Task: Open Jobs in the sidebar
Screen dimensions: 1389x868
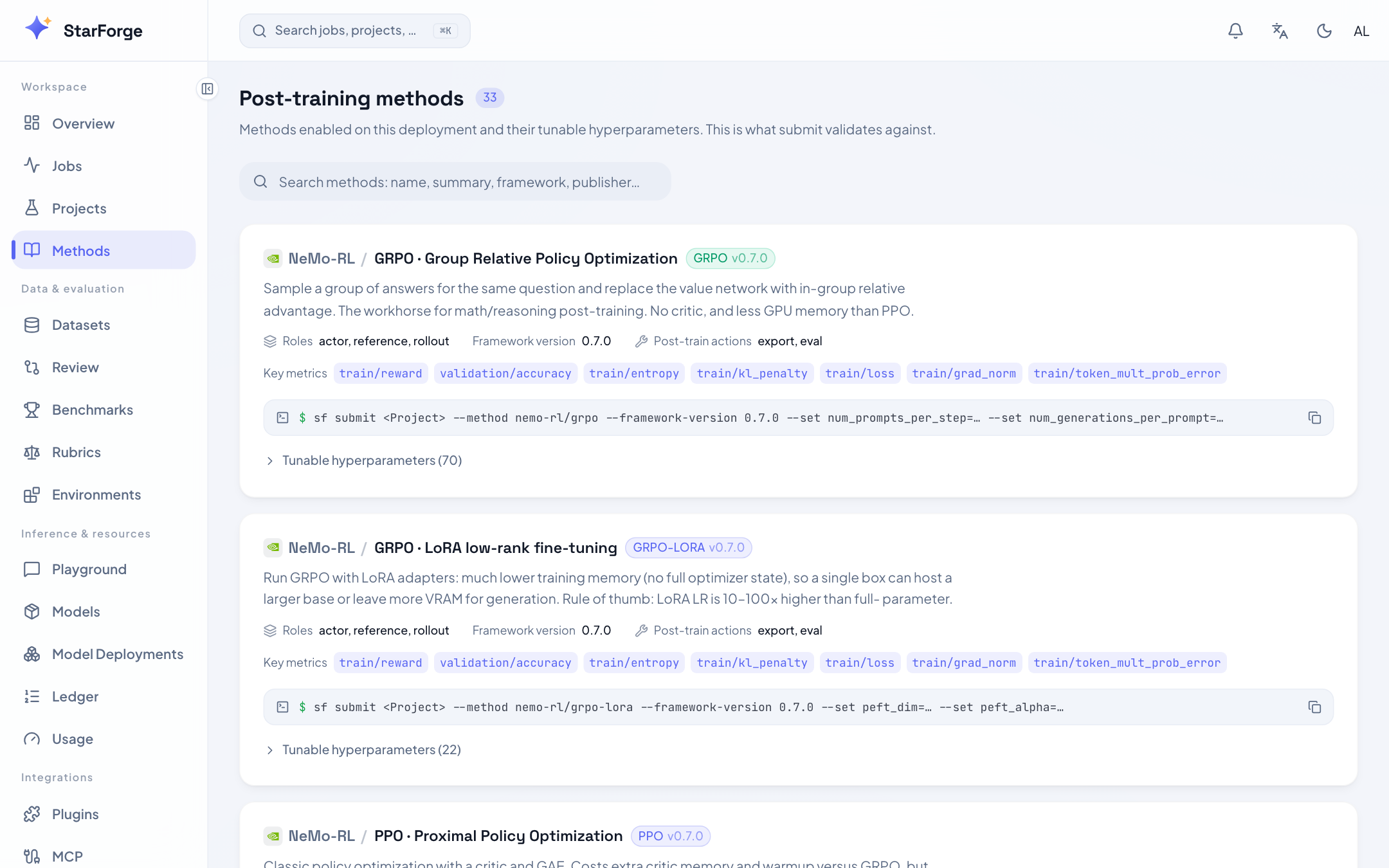Action: pos(104,166)
